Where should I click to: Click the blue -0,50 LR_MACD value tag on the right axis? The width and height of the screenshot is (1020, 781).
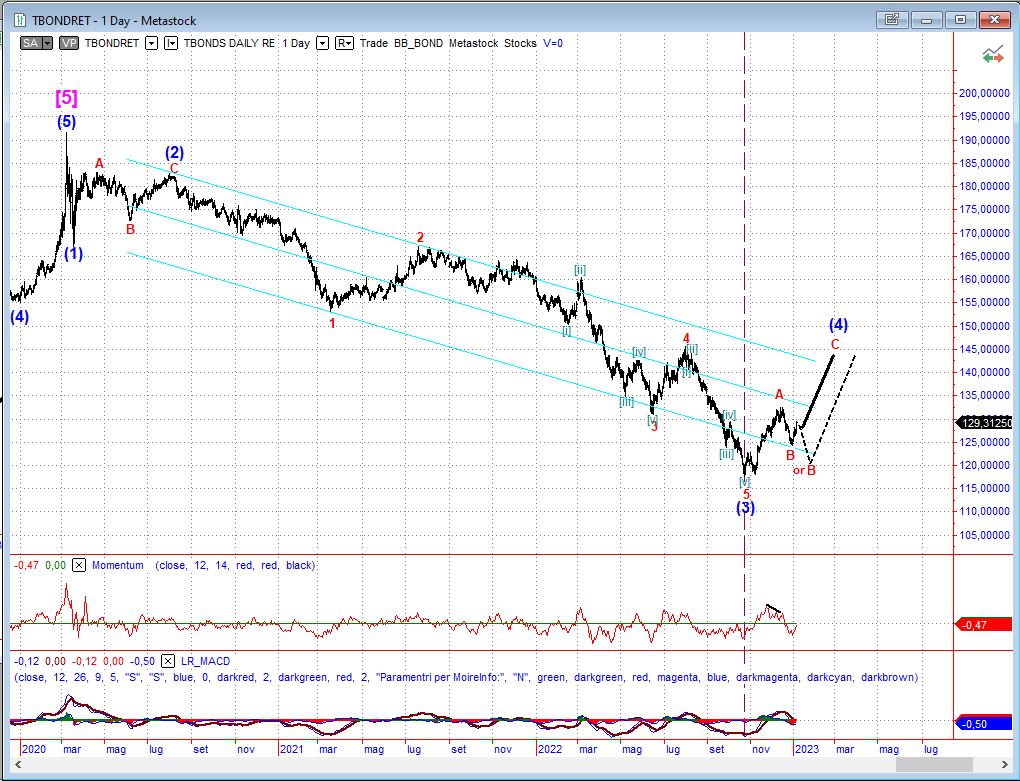click(x=984, y=724)
